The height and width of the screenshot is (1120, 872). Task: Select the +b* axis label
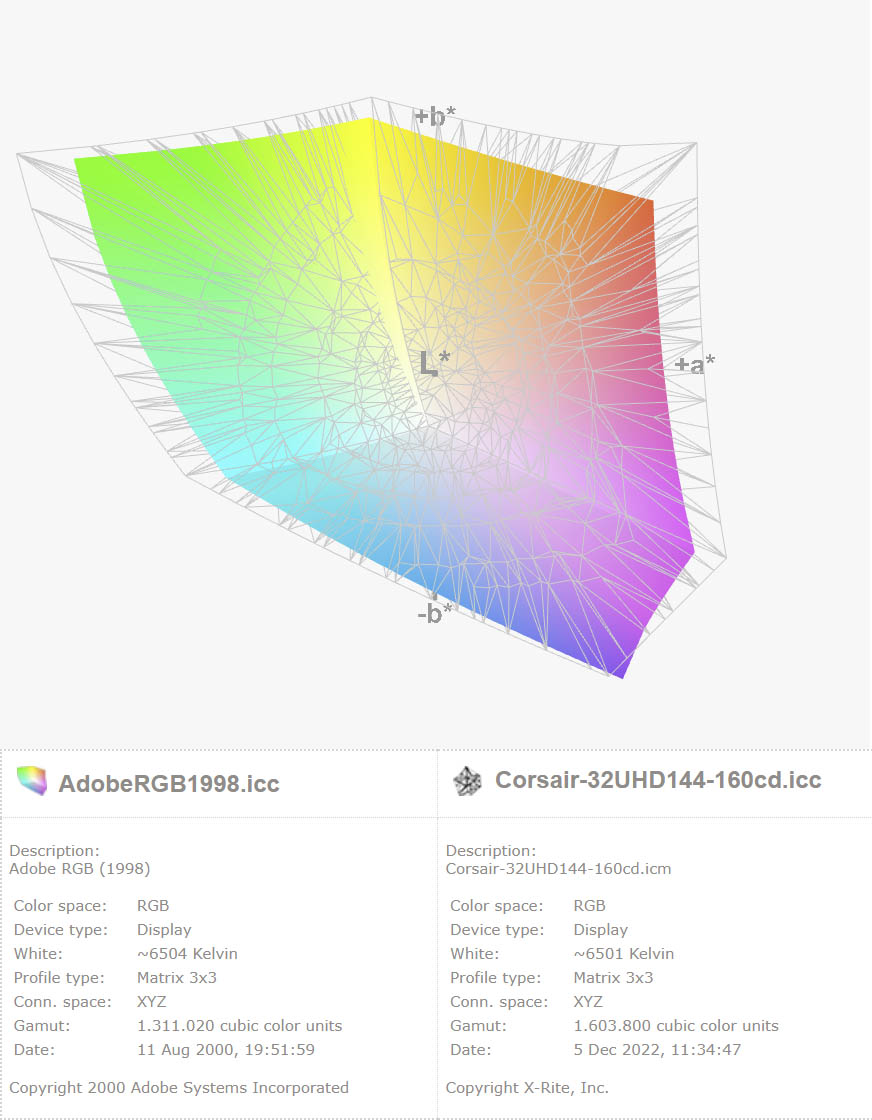435,117
